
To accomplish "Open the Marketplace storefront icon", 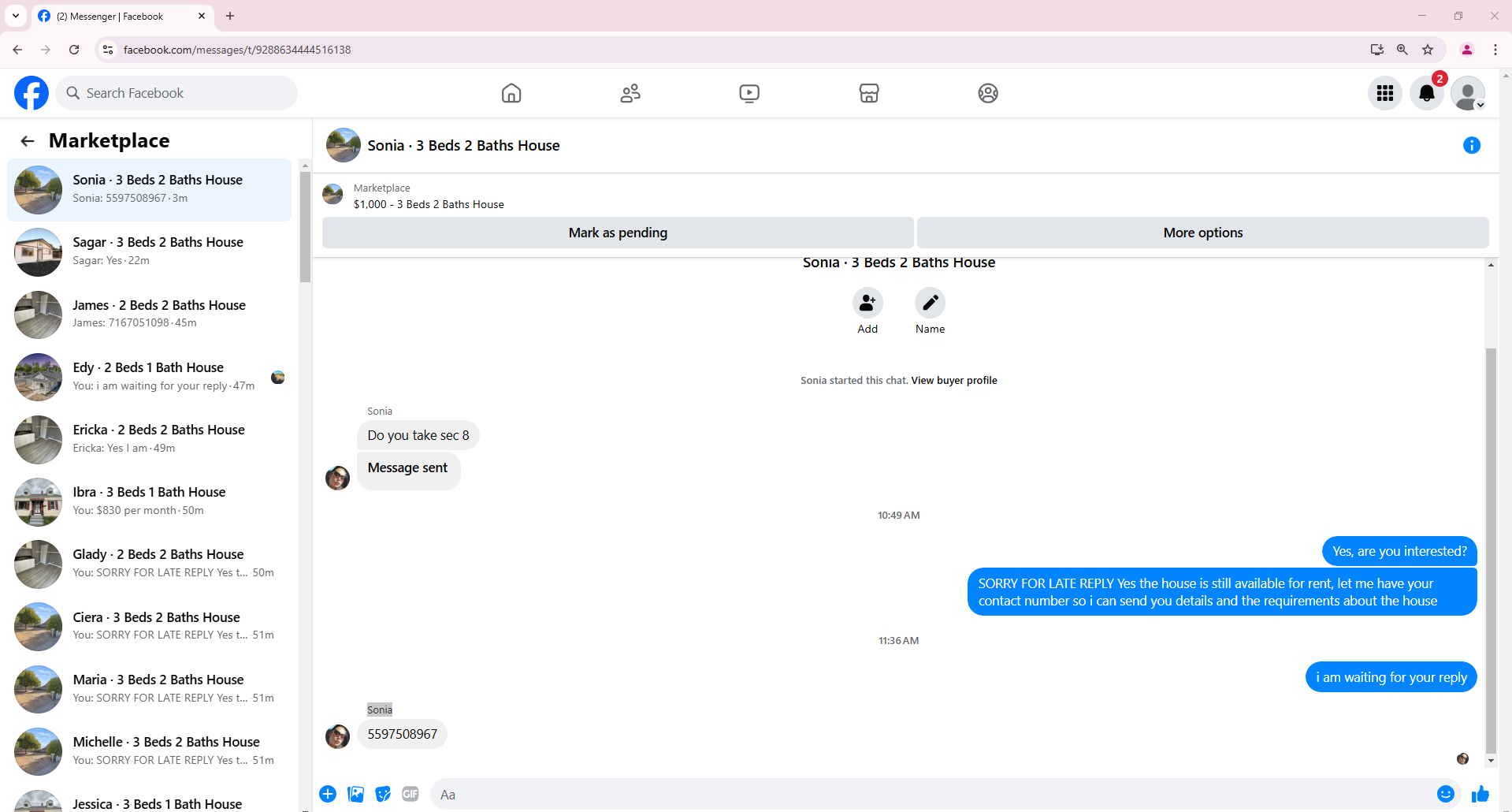I will pyautogui.click(x=869, y=93).
